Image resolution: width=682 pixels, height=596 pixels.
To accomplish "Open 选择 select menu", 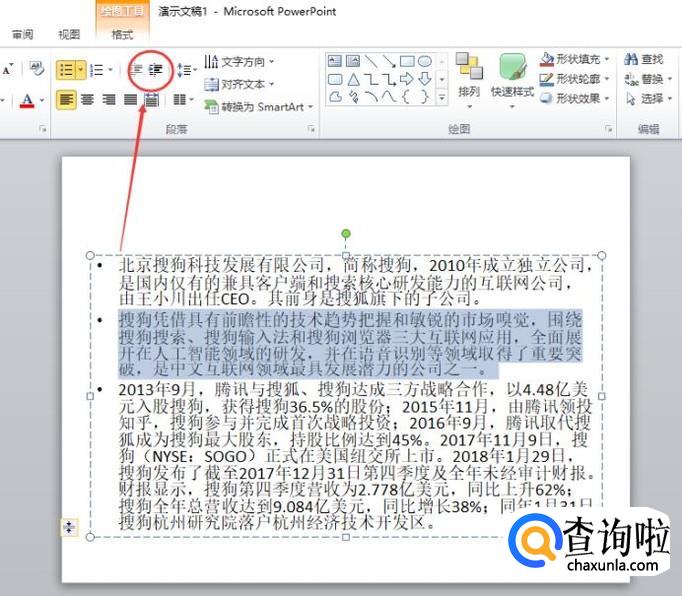I will click(x=649, y=99).
